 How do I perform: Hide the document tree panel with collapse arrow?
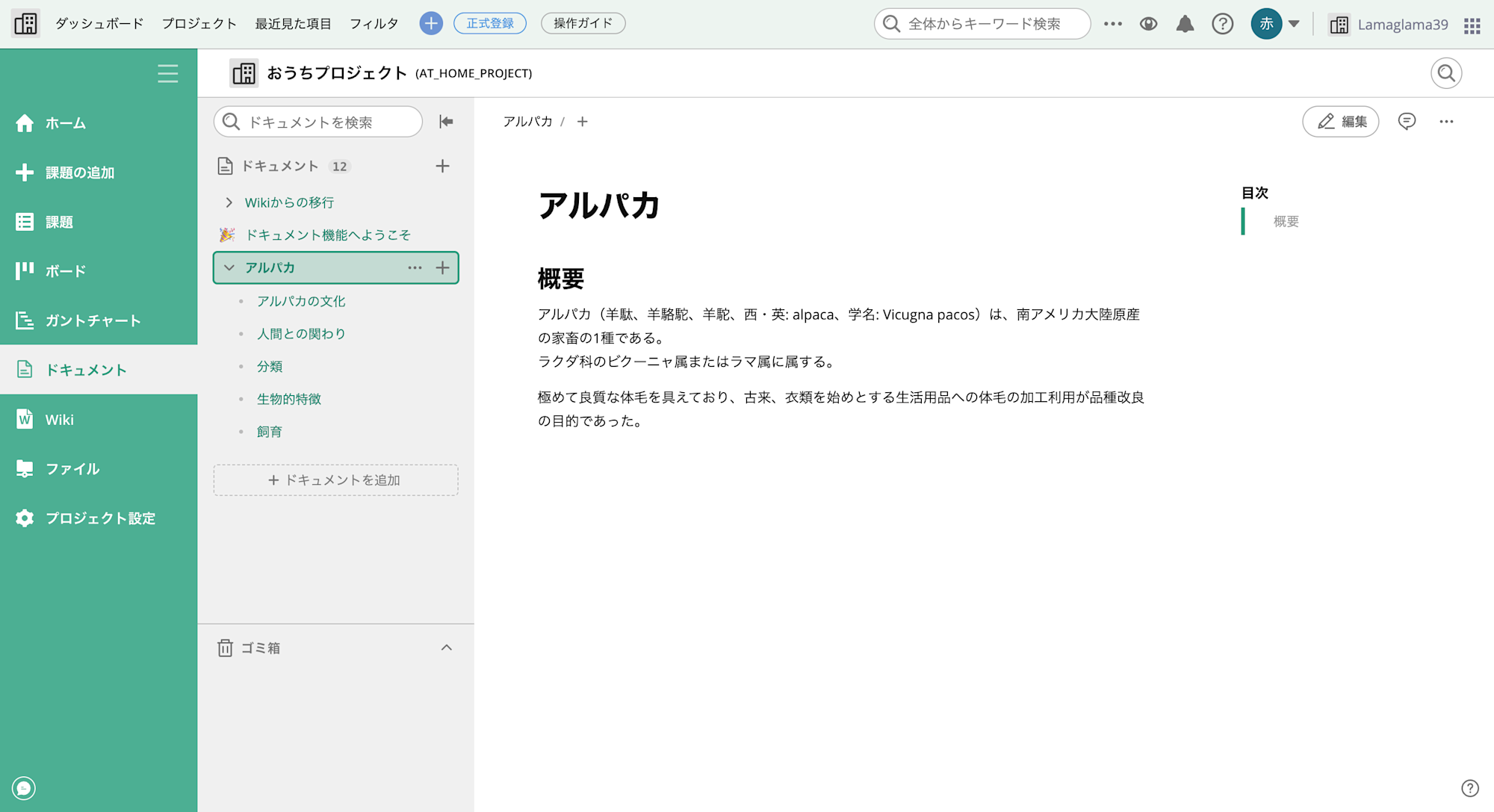click(446, 121)
